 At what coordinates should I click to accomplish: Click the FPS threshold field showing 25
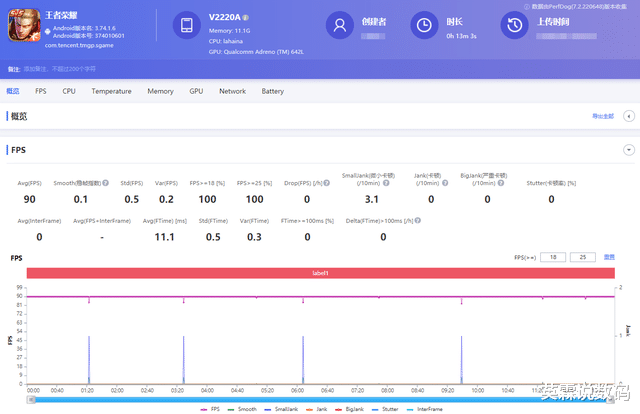[582, 257]
